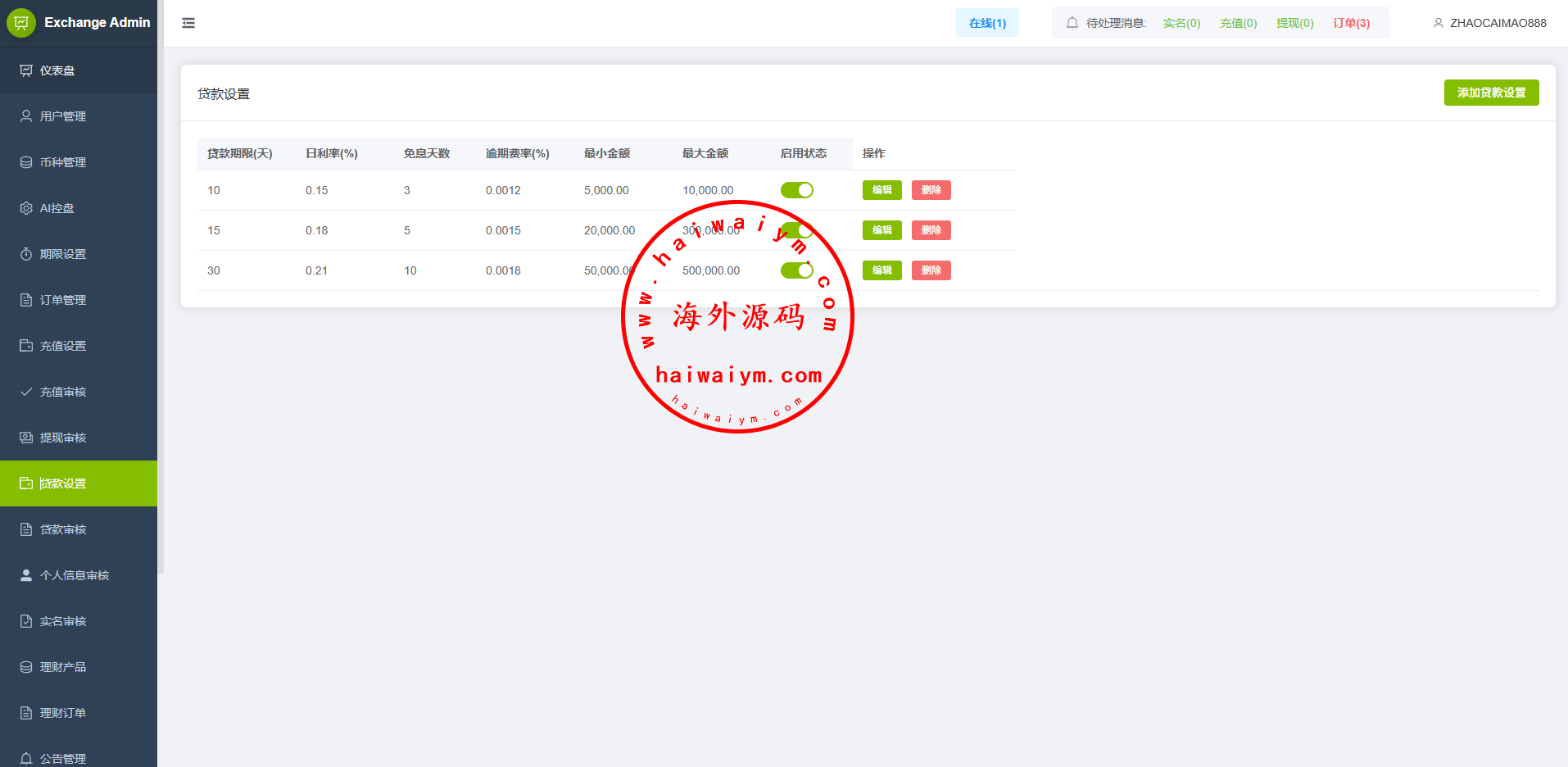Delete the 30-day loan setting

tap(931, 270)
